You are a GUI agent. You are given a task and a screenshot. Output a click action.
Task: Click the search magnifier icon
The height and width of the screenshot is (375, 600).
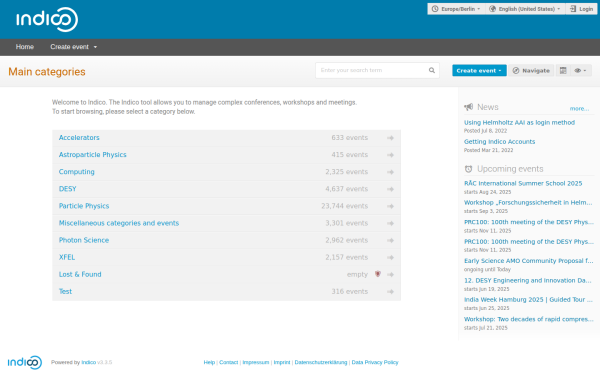[432, 70]
